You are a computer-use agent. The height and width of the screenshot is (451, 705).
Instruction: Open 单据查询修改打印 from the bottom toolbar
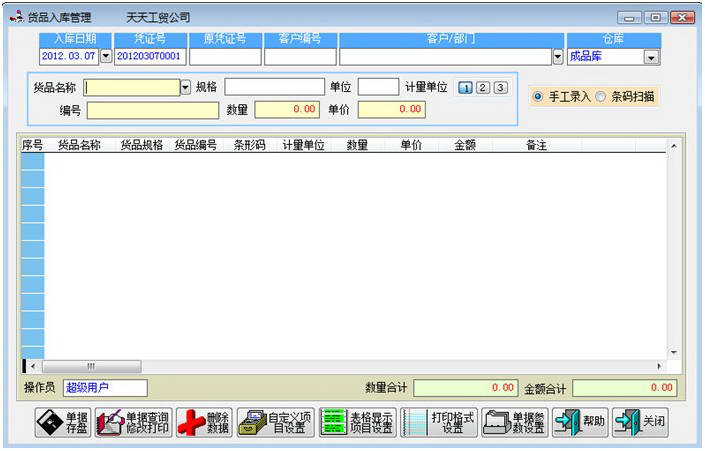click(x=132, y=423)
